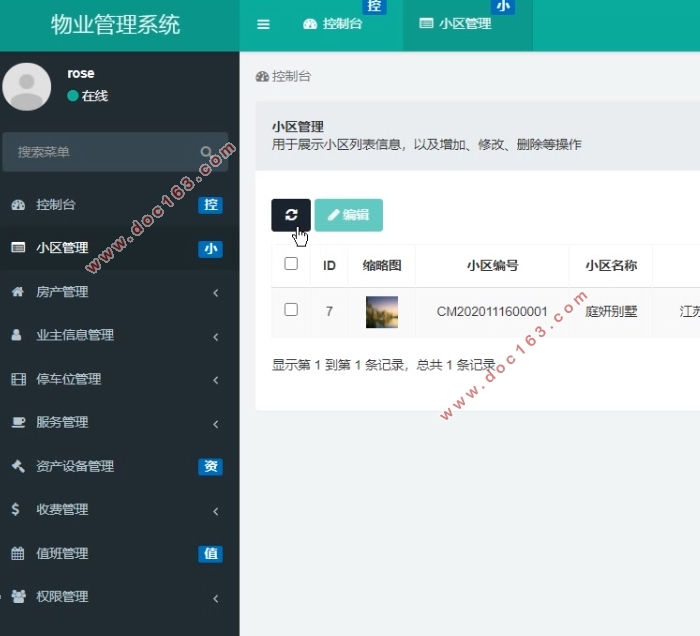This screenshot has width=700, height=636.
Task: Click the refresh button above the table
Action: click(291, 215)
